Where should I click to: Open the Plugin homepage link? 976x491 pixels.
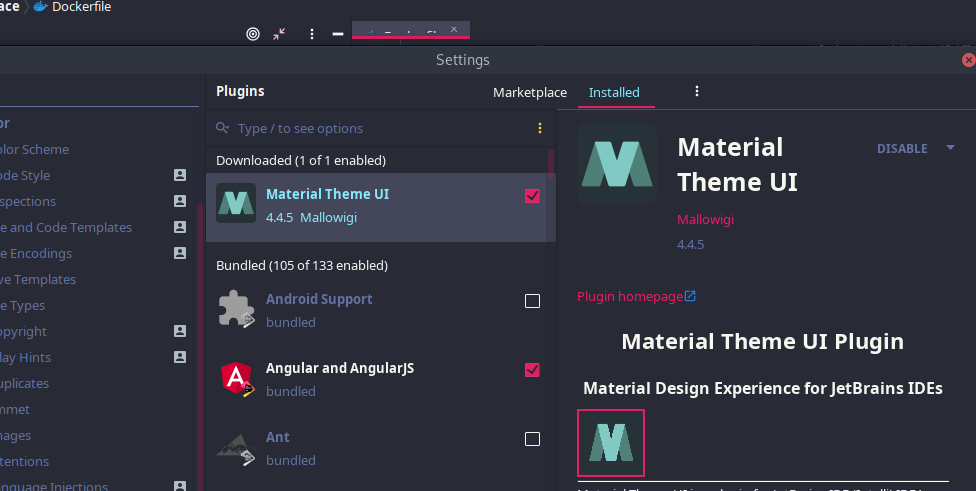pyautogui.click(x=630, y=296)
